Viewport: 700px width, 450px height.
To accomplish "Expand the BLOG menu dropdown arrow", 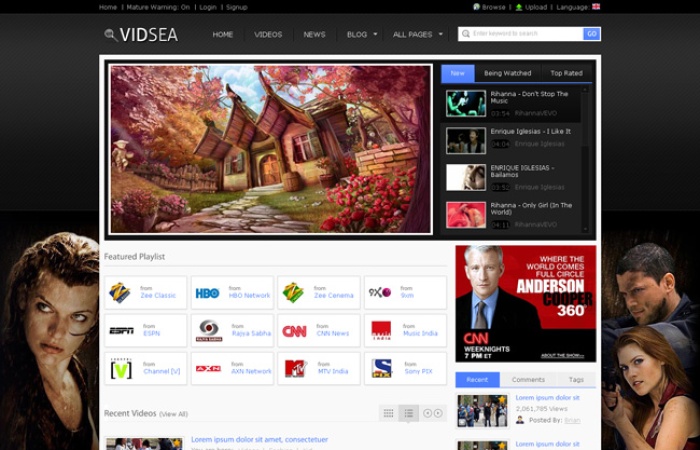I will (375, 34).
